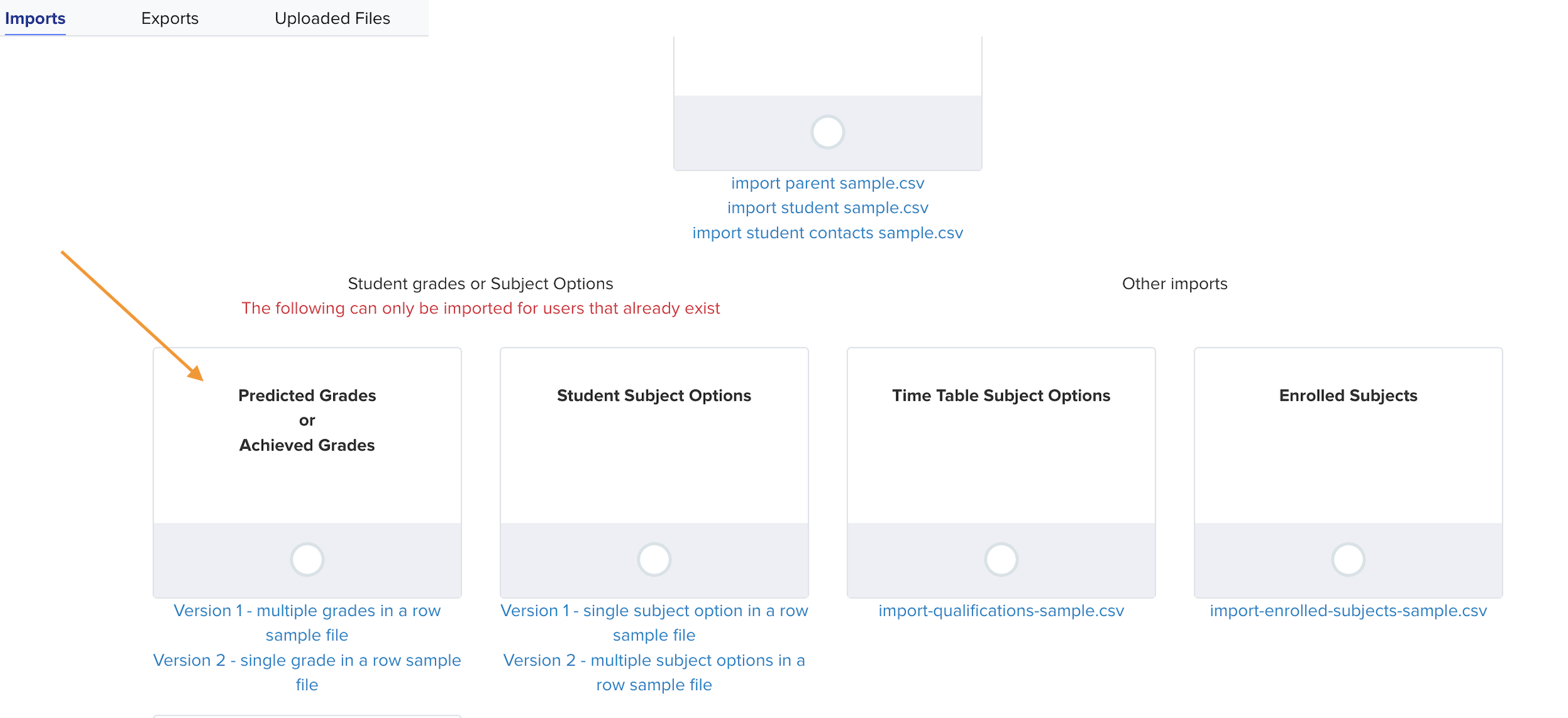
Task: Download import parent sample.csv
Action: tap(828, 184)
